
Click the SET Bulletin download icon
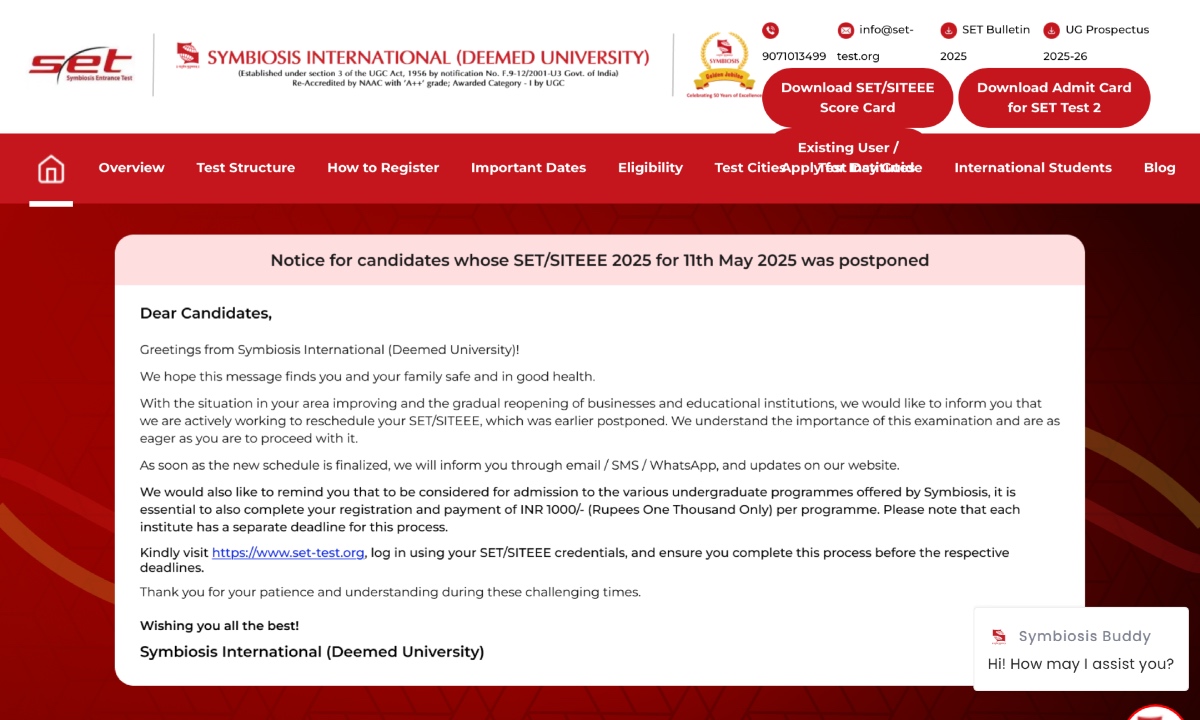tap(948, 30)
